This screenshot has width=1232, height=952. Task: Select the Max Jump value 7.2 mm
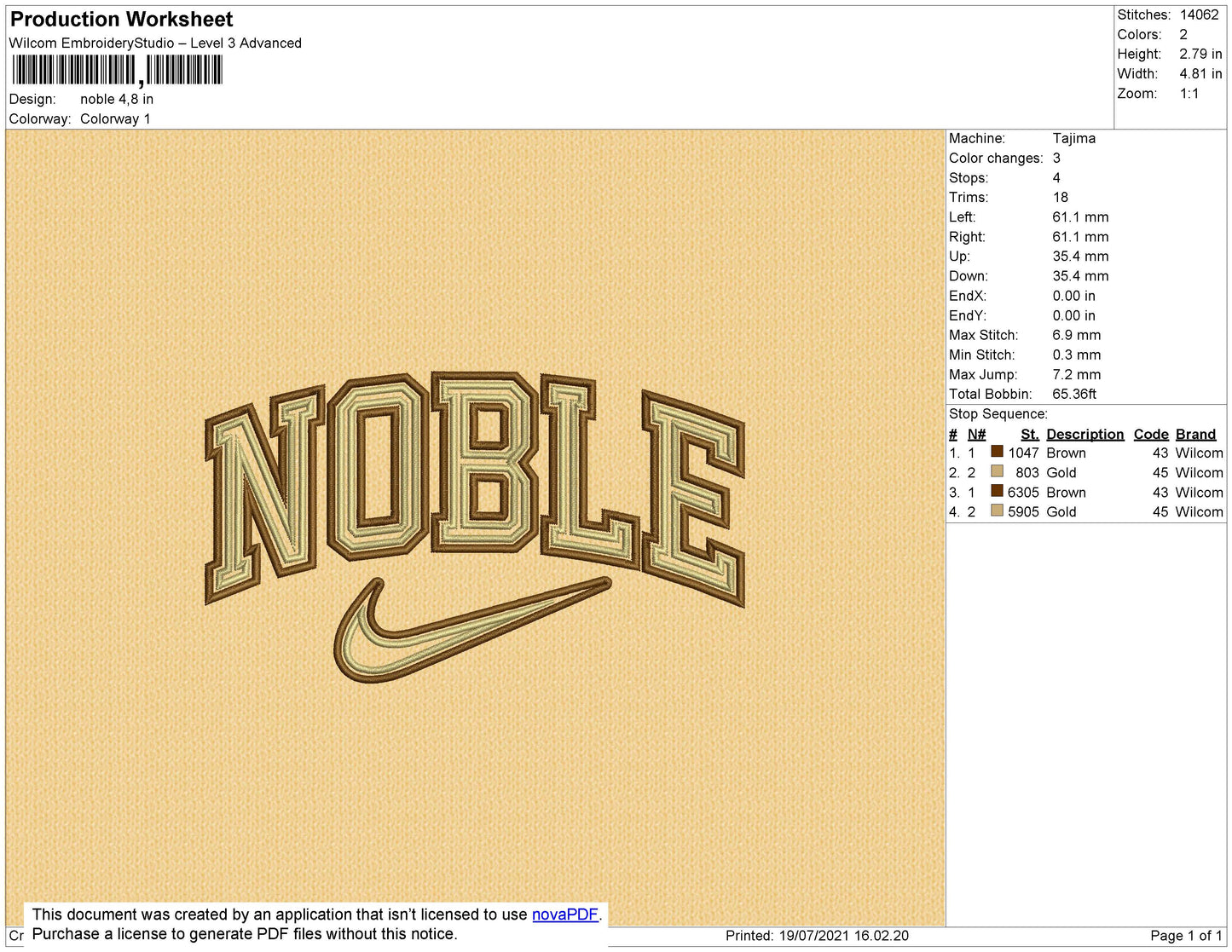coord(1077,374)
